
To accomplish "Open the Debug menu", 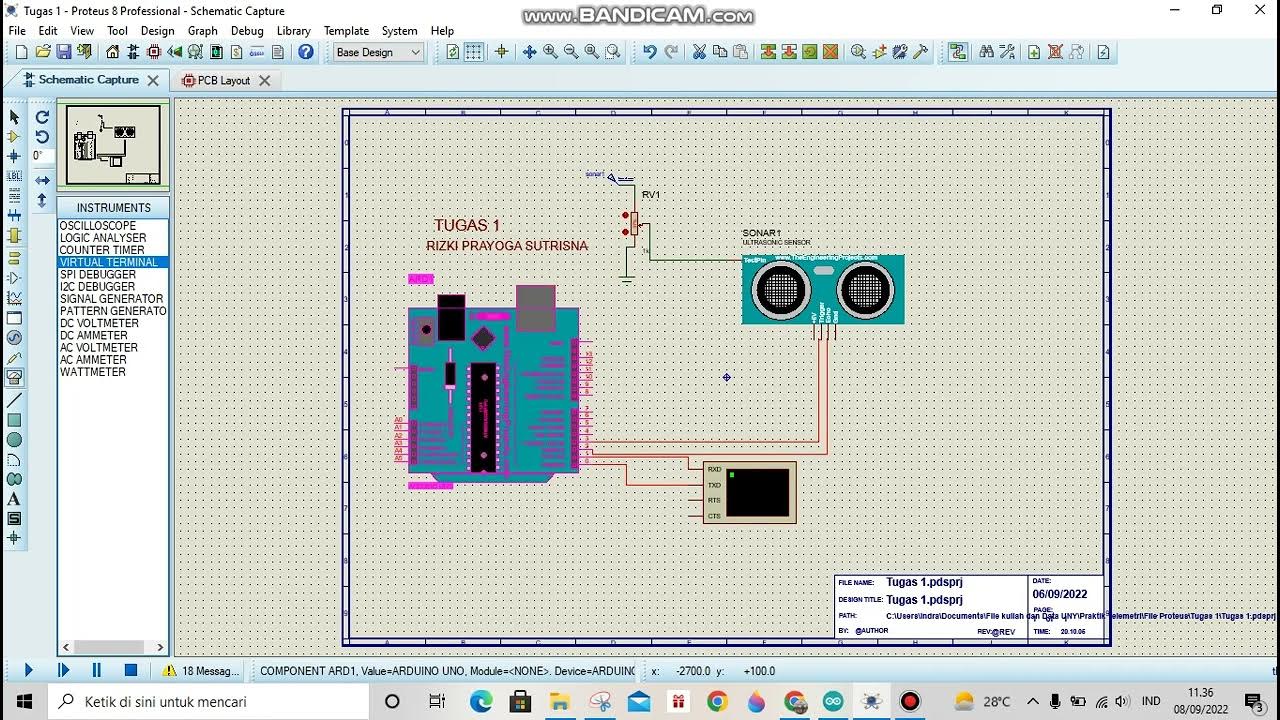I will 247,31.
